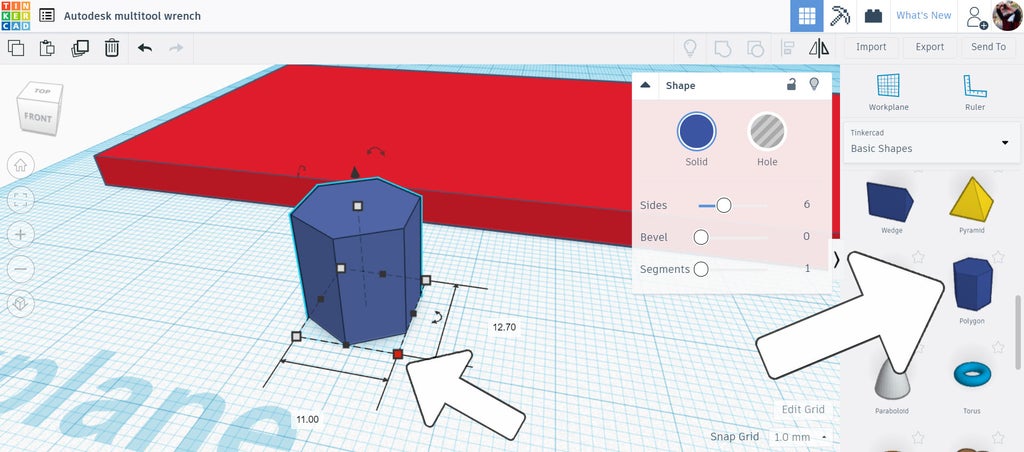Click the Export button

click(x=929, y=47)
